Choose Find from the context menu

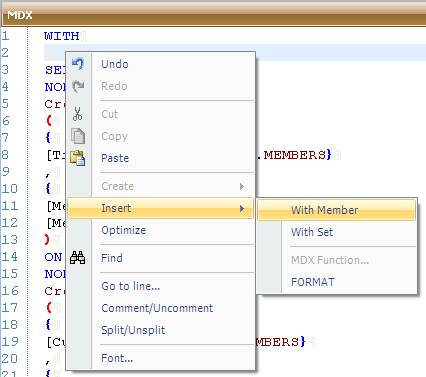point(161,258)
